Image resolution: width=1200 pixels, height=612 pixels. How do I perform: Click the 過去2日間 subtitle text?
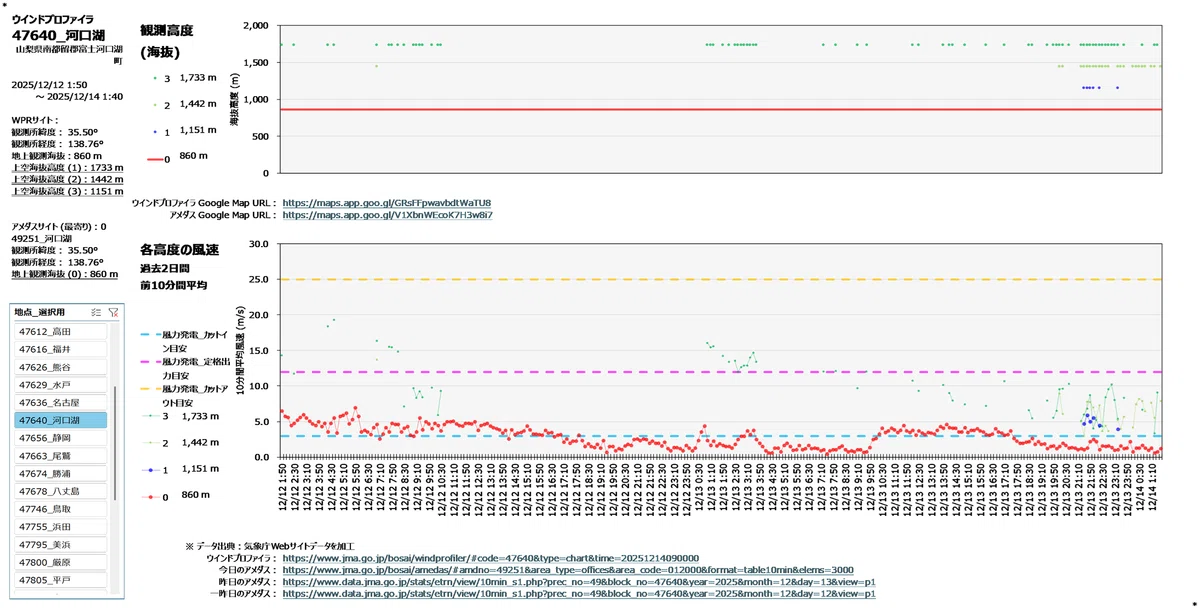click(x=164, y=269)
